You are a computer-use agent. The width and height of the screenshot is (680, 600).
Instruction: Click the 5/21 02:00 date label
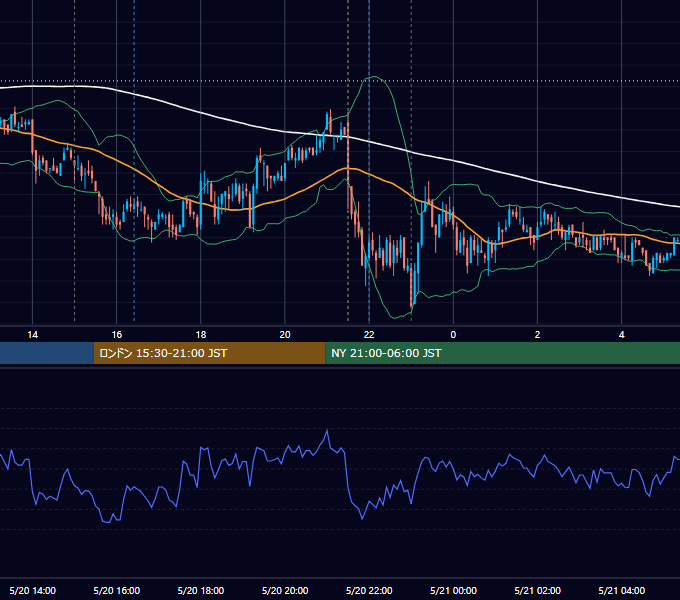[537, 590]
